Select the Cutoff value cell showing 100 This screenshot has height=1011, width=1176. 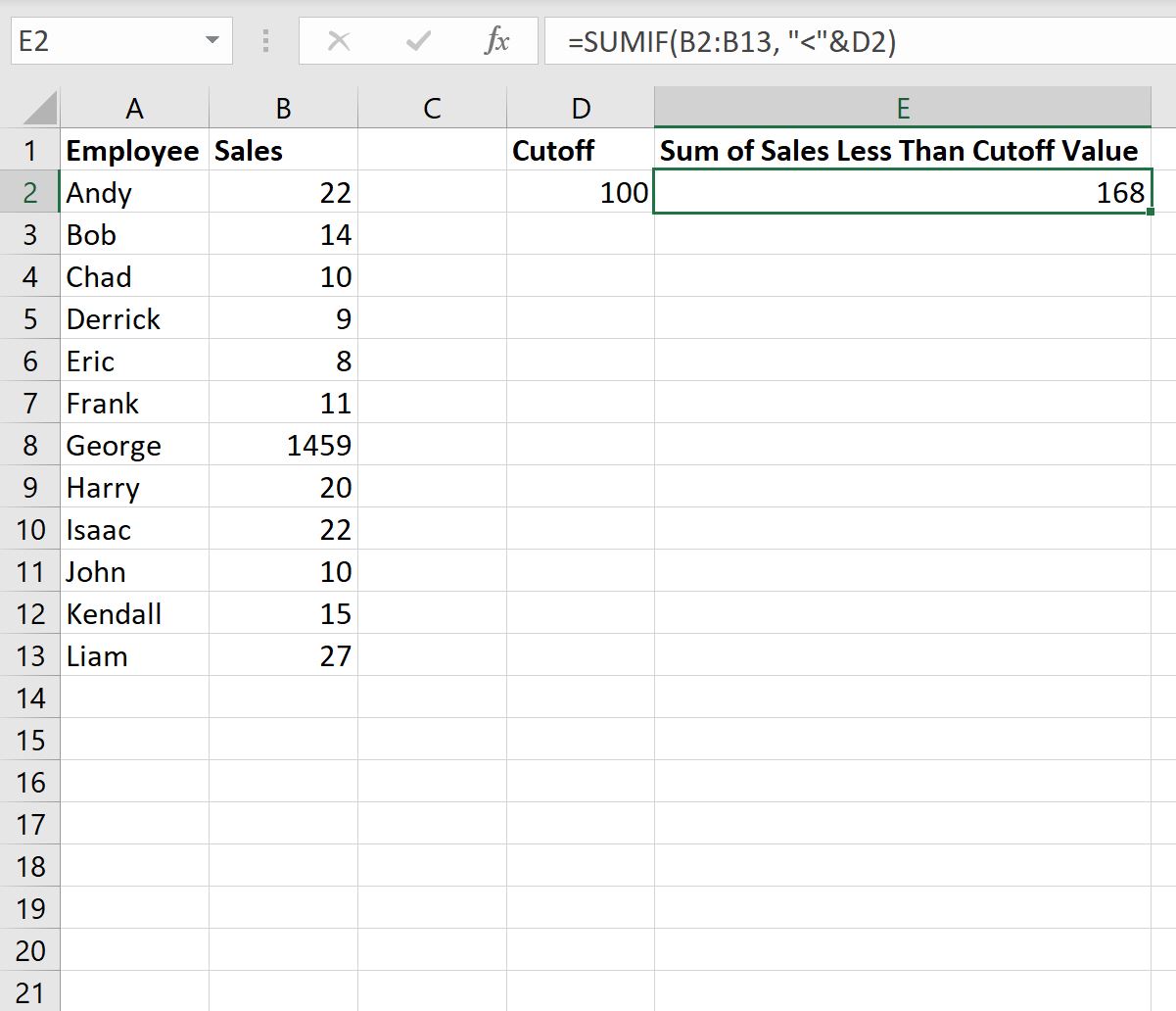point(580,192)
